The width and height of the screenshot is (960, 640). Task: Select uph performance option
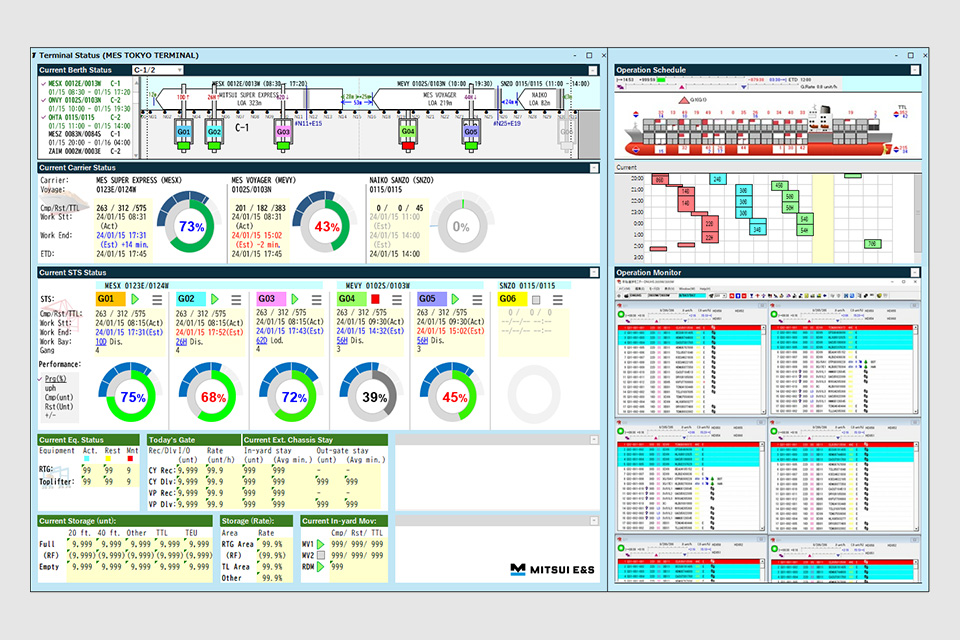[x=50, y=388]
